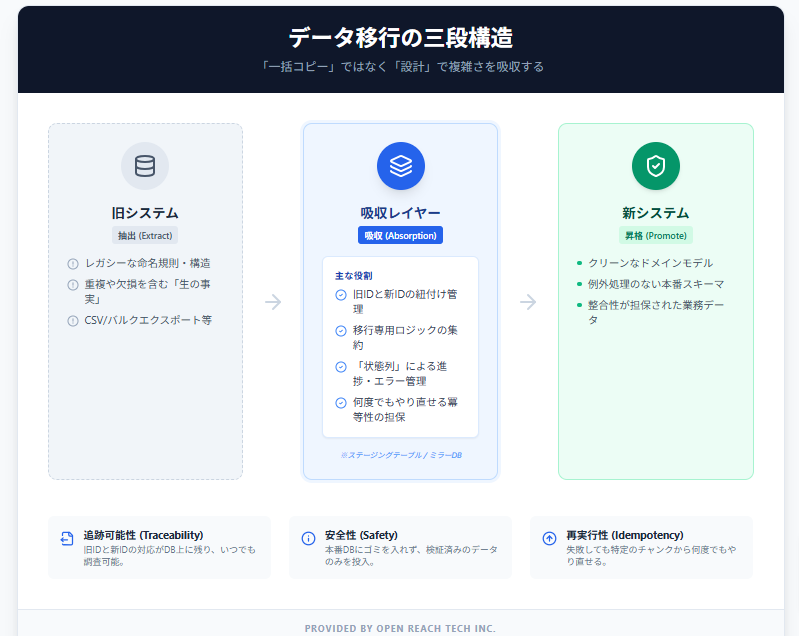Click the 抽出 (Extract) badge
799x636 pixels.
[x=145, y=236]
